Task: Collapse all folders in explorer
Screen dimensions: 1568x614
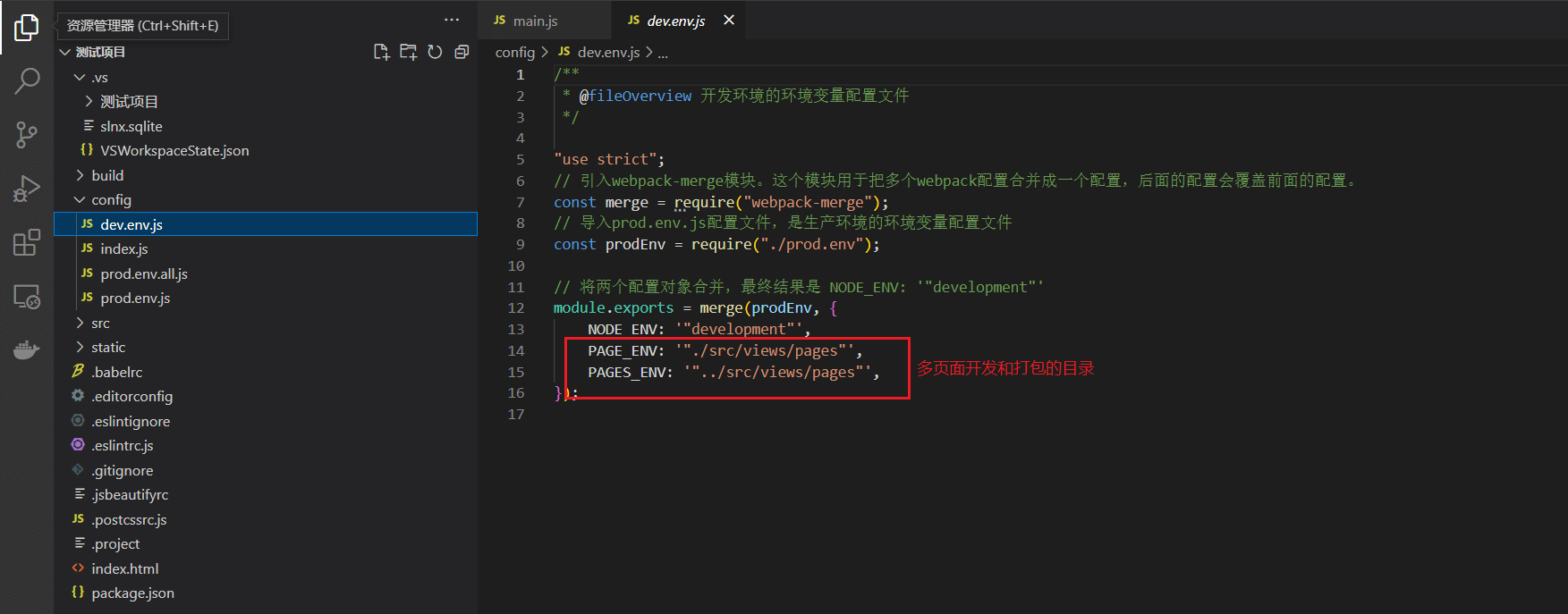Action: 462,53
